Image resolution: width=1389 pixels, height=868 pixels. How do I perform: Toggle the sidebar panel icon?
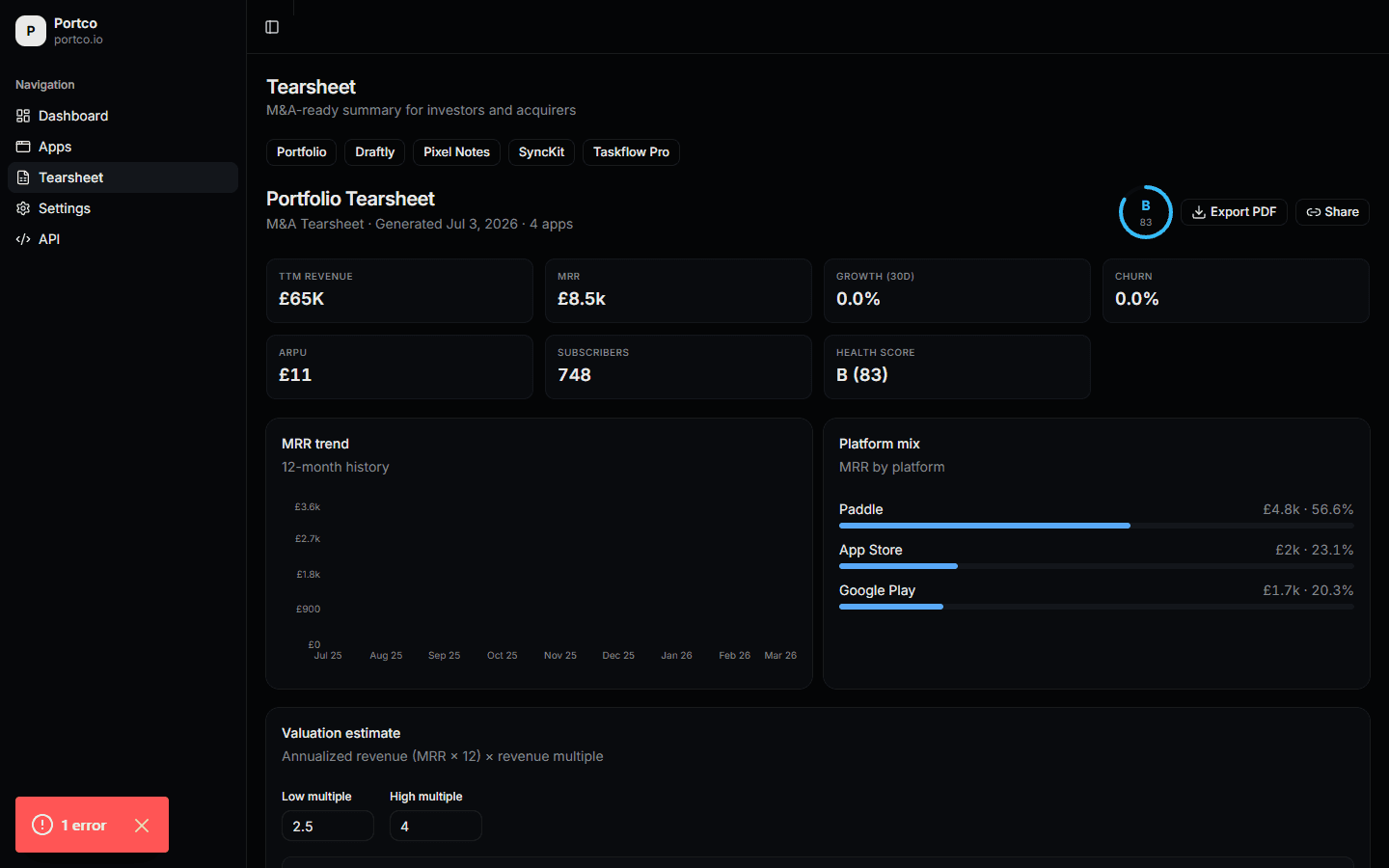[272, 27]
